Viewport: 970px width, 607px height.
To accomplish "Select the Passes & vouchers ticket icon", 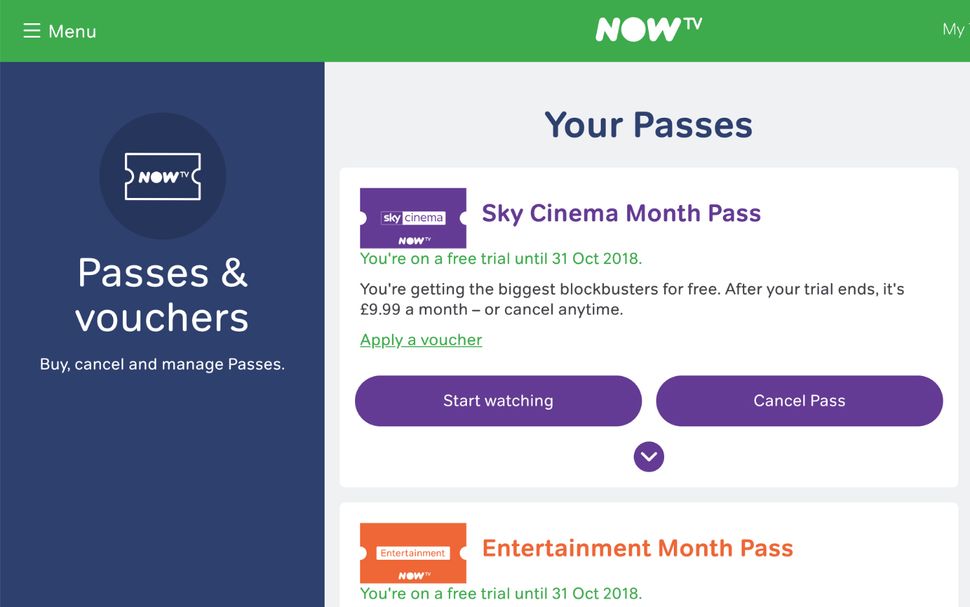I will point(163,175).
